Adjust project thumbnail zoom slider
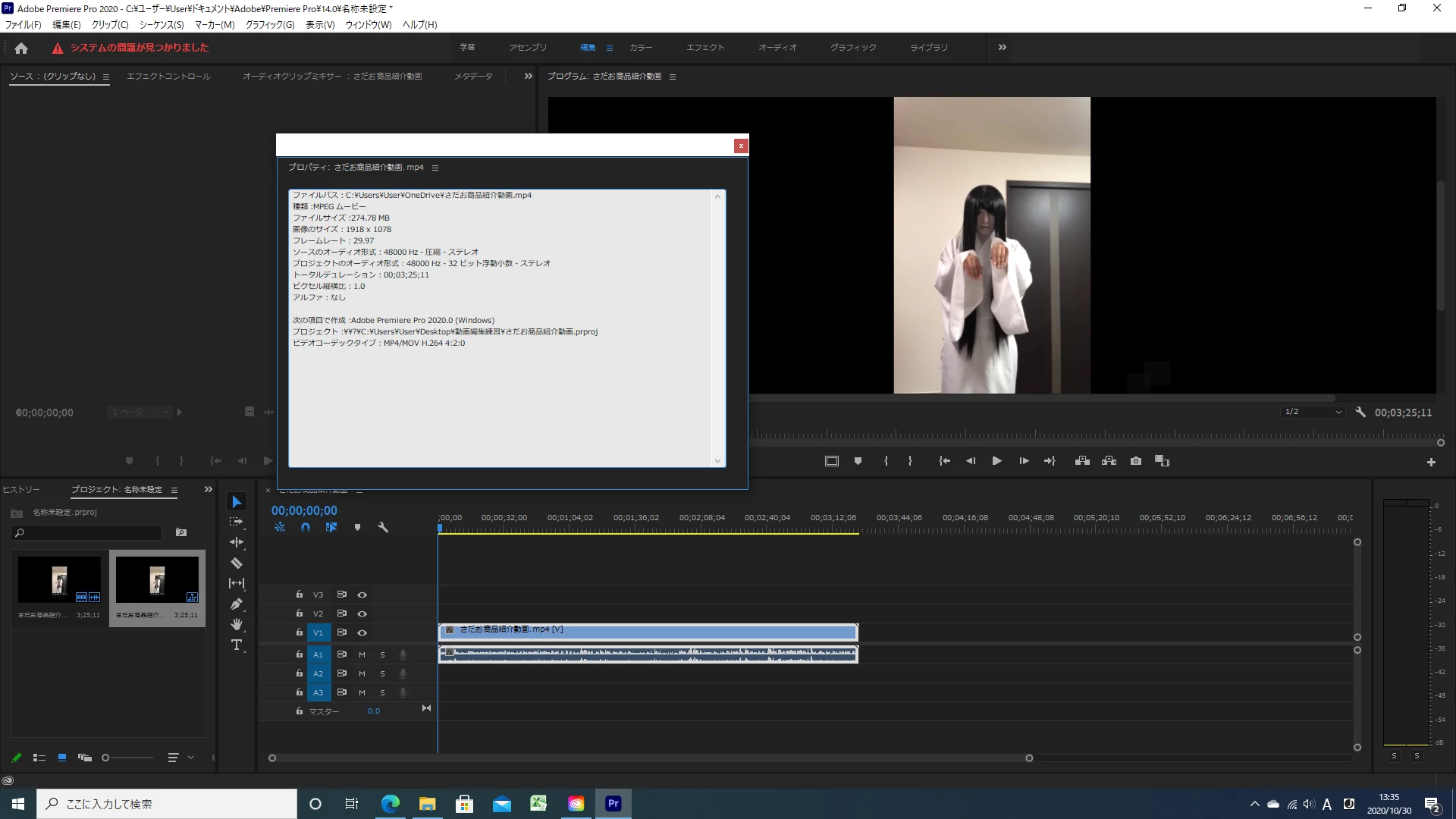Screen dimensions: 1456x819 tap(106, 758)
